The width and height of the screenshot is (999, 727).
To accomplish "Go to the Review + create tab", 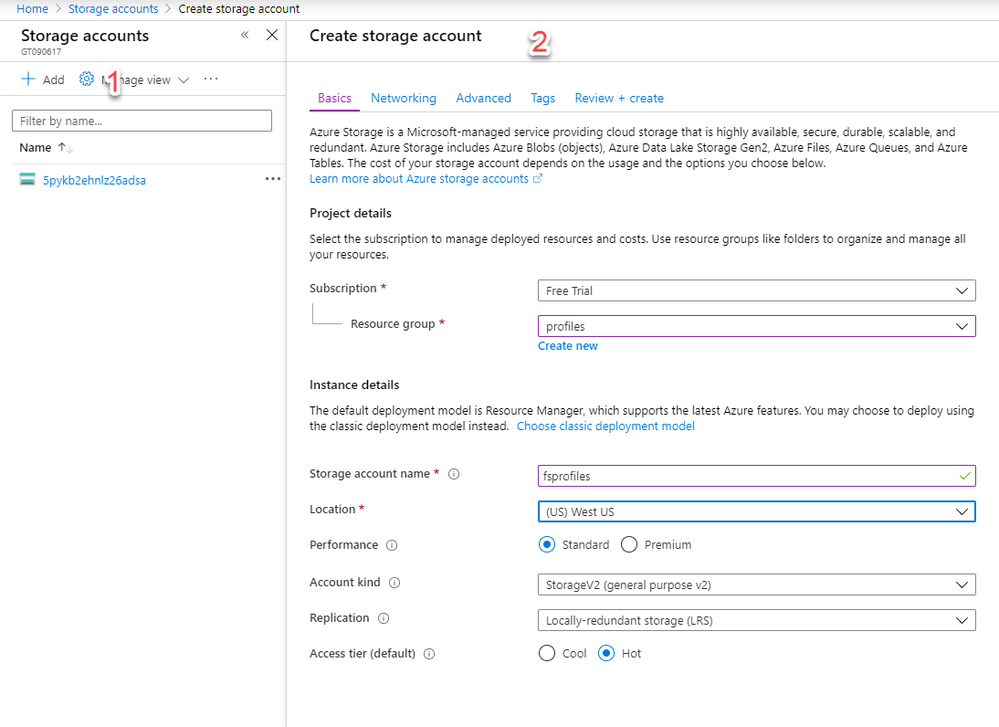I will pos(619,98).
